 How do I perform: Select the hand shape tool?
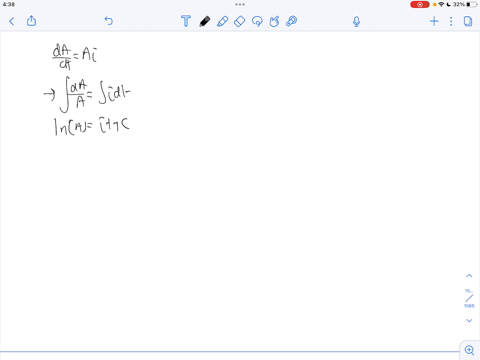[274, 21]
